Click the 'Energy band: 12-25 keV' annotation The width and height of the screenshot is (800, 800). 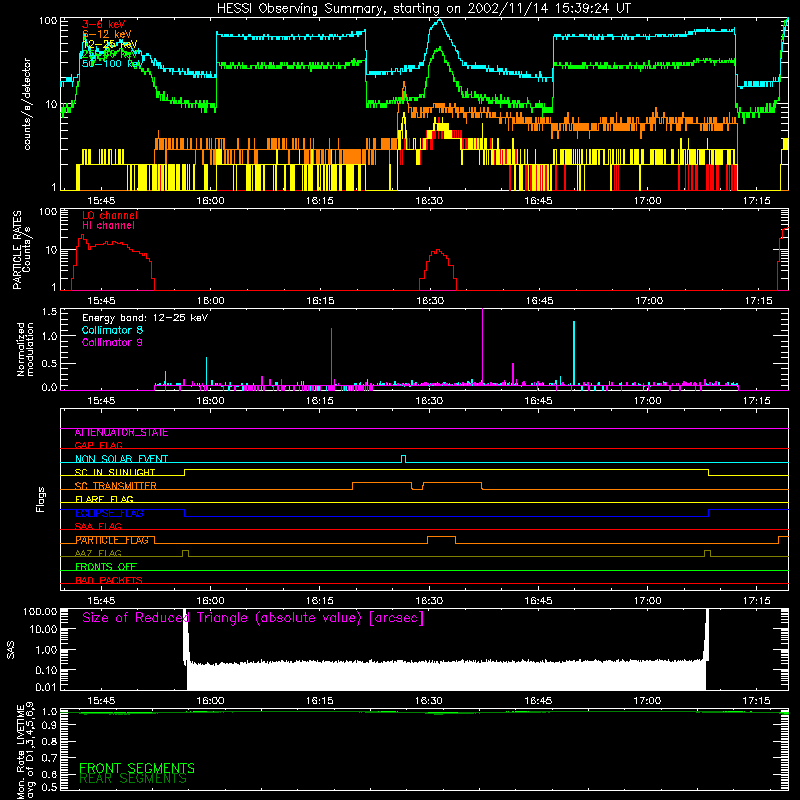pyautogui.click(x=145, y=318)
